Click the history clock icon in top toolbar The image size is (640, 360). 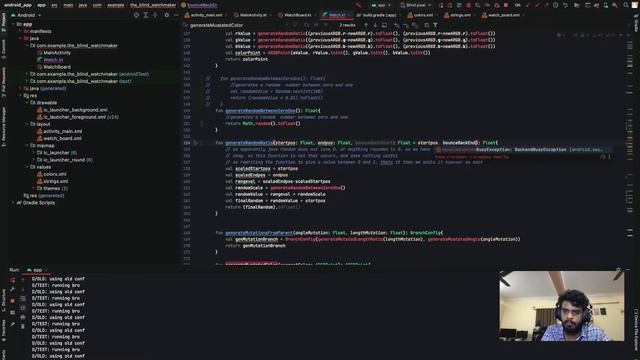coord(556,5)
